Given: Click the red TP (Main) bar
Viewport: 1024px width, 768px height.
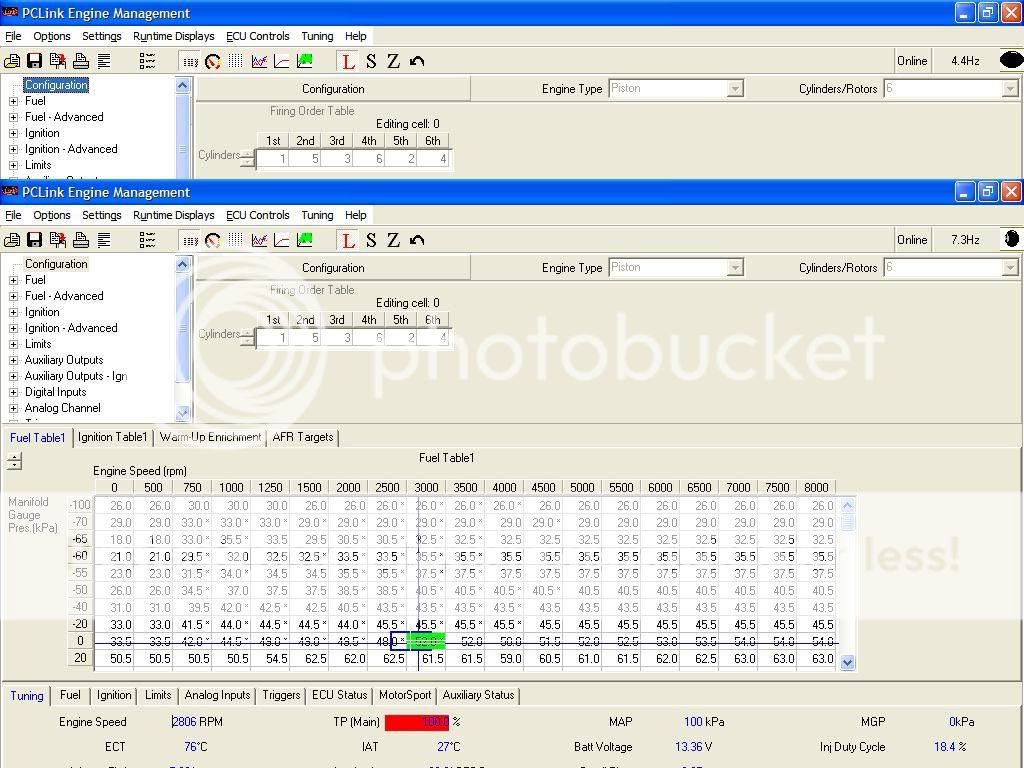Looking at the screenshot, I should point(417,722).
